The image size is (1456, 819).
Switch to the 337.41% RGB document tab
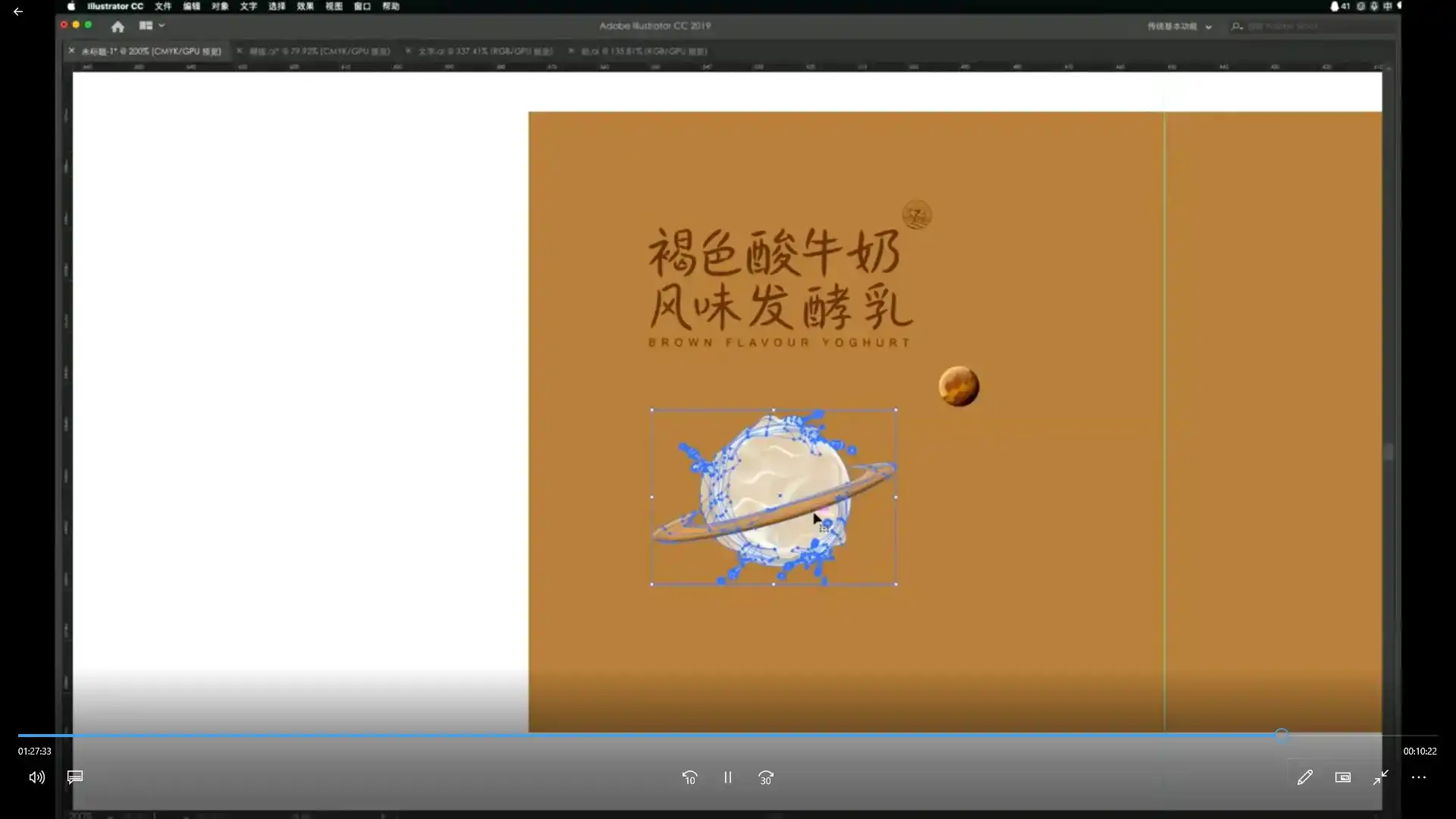click(485, 52)
